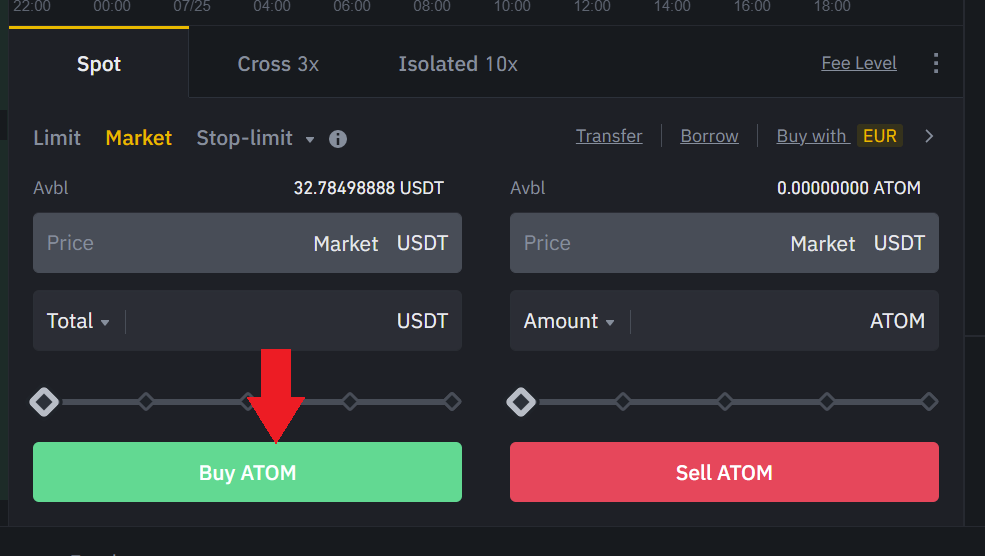Set buy slider to 25% diamond marker
The width and height of the screenshot is (985, 556).
(x=146, y=402)
